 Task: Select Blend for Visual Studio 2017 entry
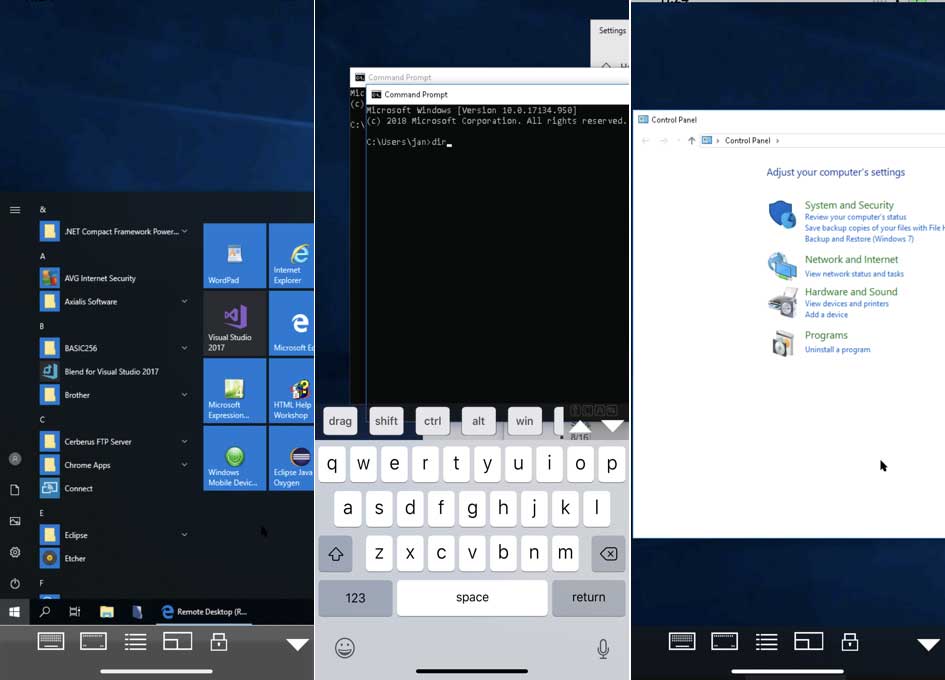click(111, 371)
